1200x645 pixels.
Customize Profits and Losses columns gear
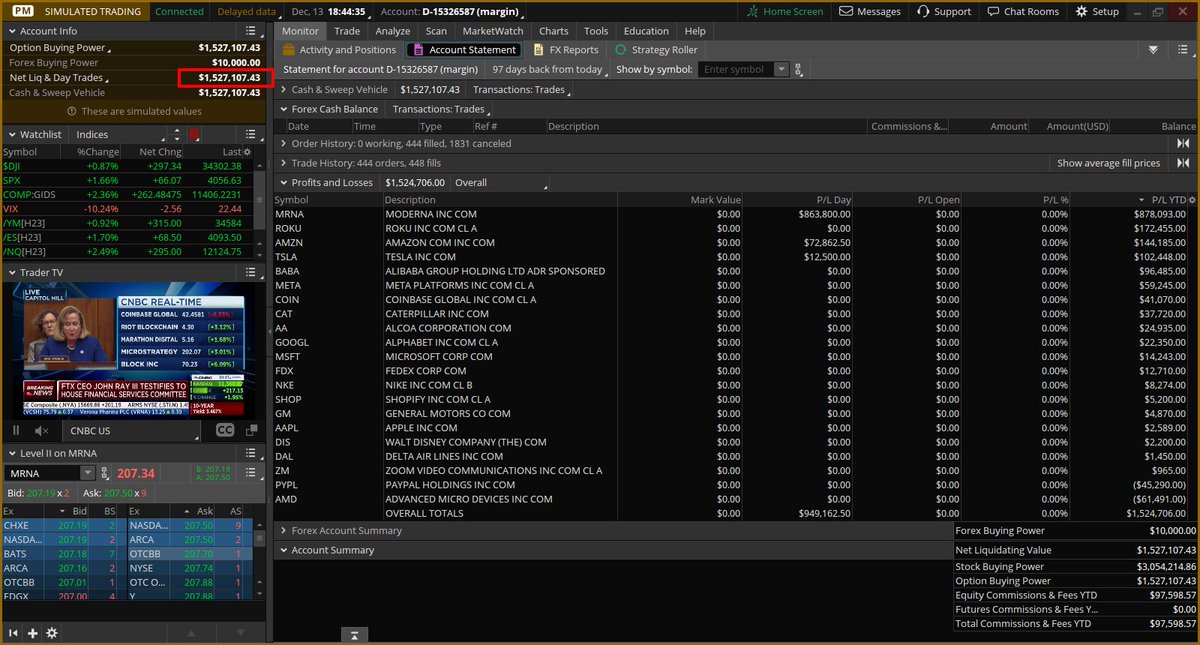(x=1191, y=200)
